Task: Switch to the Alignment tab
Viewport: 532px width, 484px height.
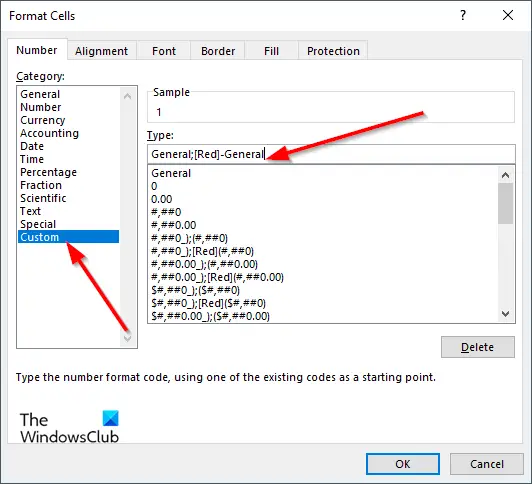Action: (x=101, y=51)
